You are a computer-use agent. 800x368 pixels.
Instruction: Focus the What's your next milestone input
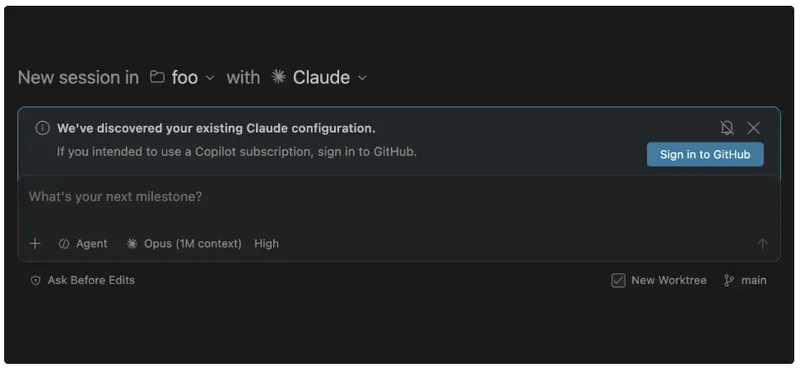pyautogui.click(x=399, y=204)
